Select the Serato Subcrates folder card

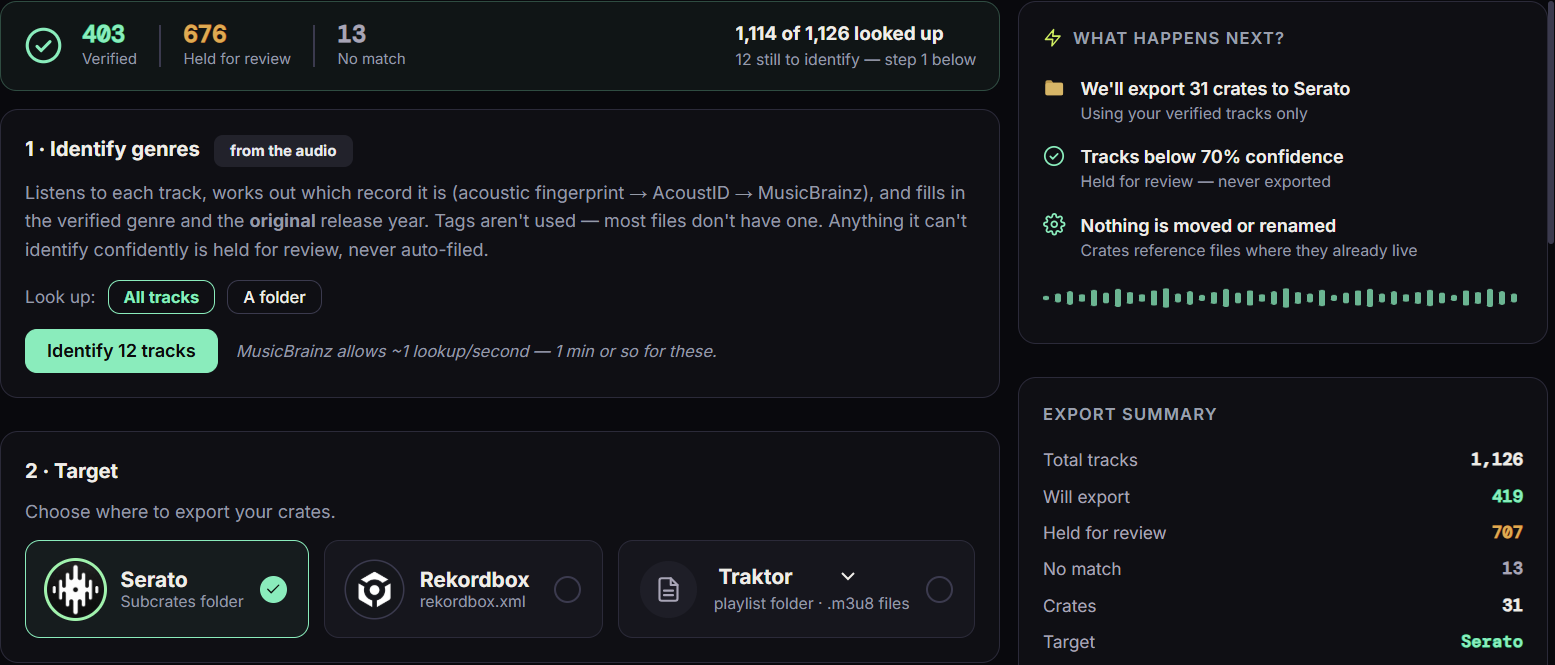167,589
